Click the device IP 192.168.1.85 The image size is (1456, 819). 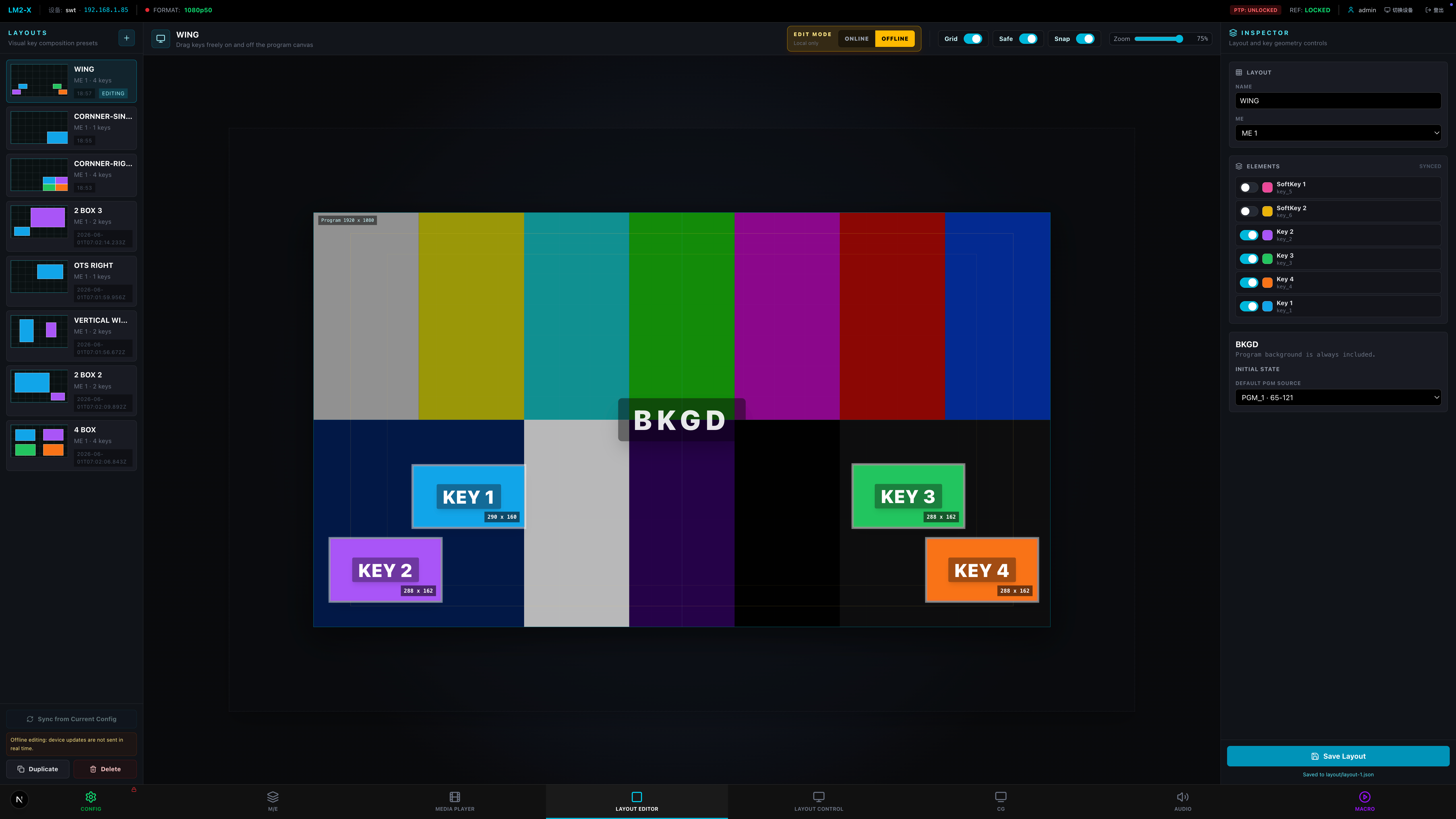[106, 10]
